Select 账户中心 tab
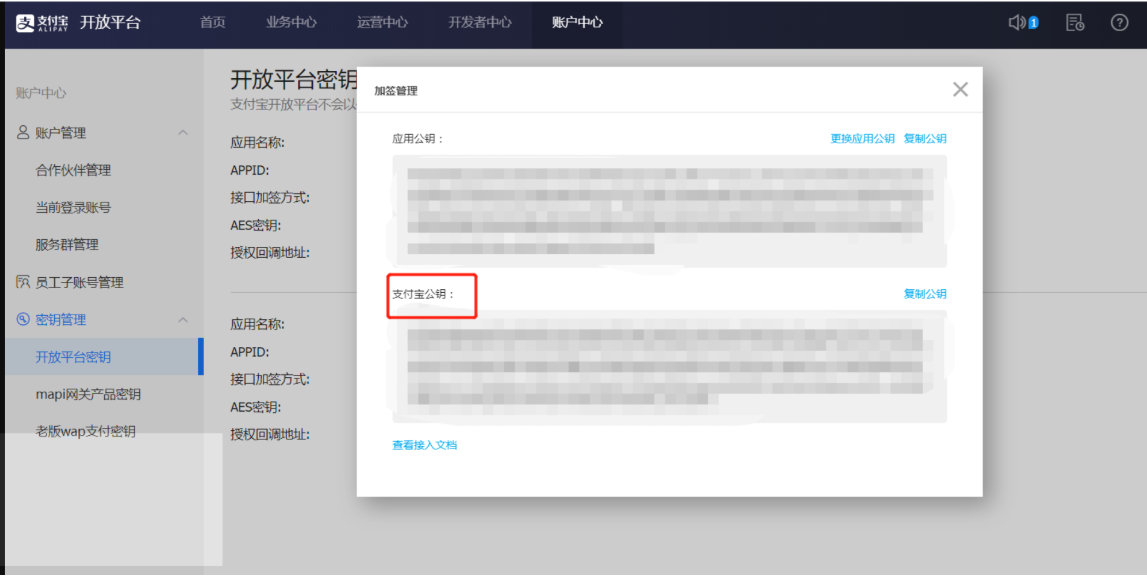 [577, 23]
